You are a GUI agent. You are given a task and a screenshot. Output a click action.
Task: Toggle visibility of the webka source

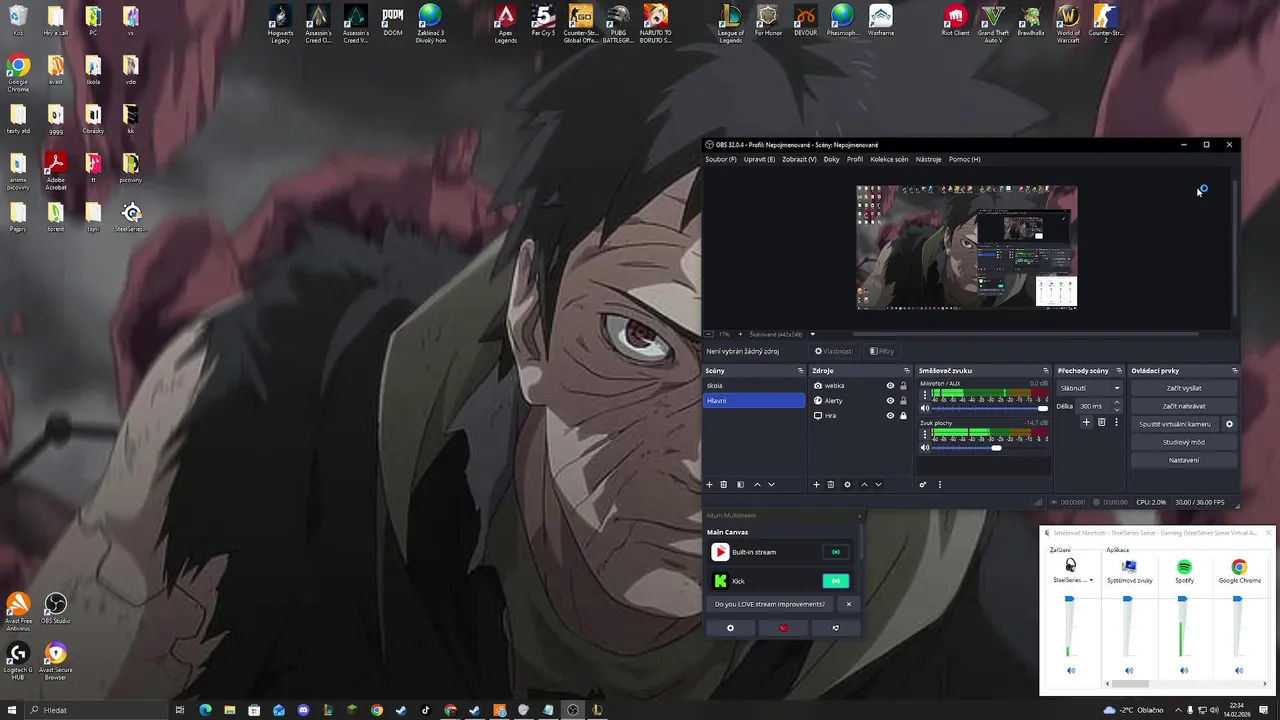(890, 386)
